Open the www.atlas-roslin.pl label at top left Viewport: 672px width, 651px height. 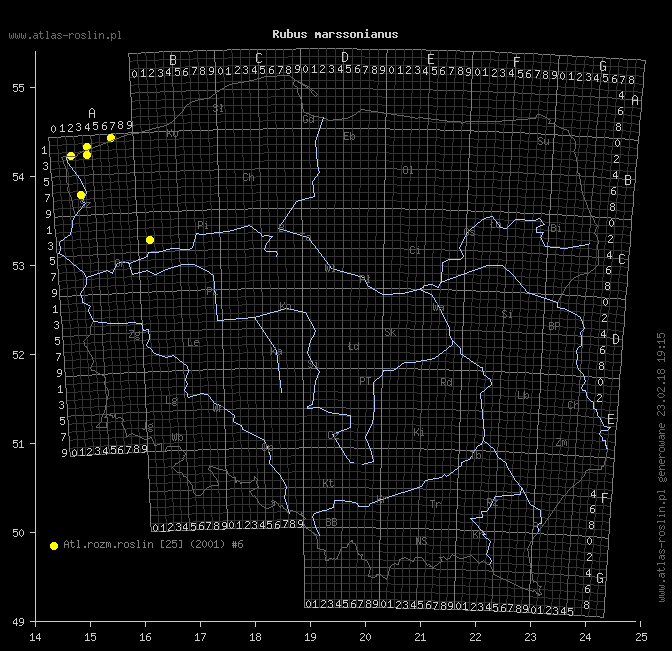tap(65, 36)
